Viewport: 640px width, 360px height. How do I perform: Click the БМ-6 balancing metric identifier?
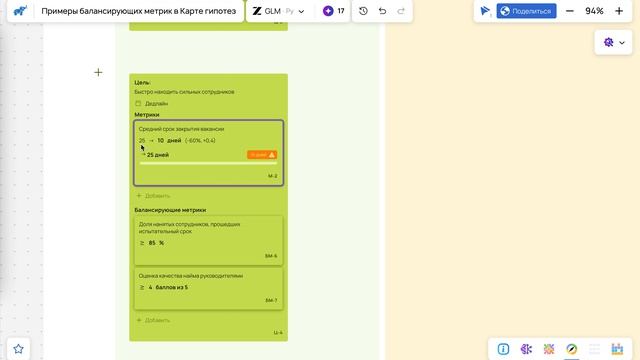(271, 256)
